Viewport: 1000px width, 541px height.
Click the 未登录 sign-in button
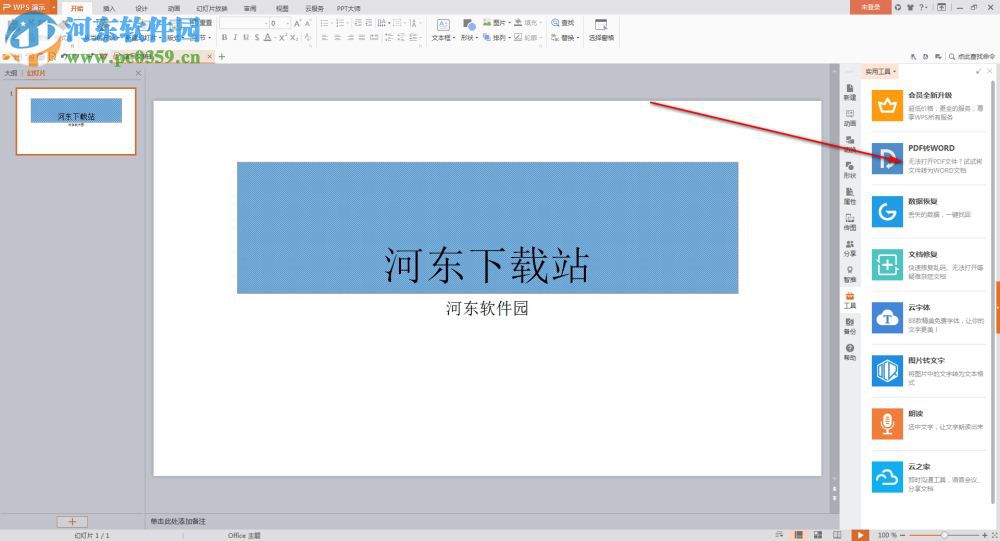870,7
